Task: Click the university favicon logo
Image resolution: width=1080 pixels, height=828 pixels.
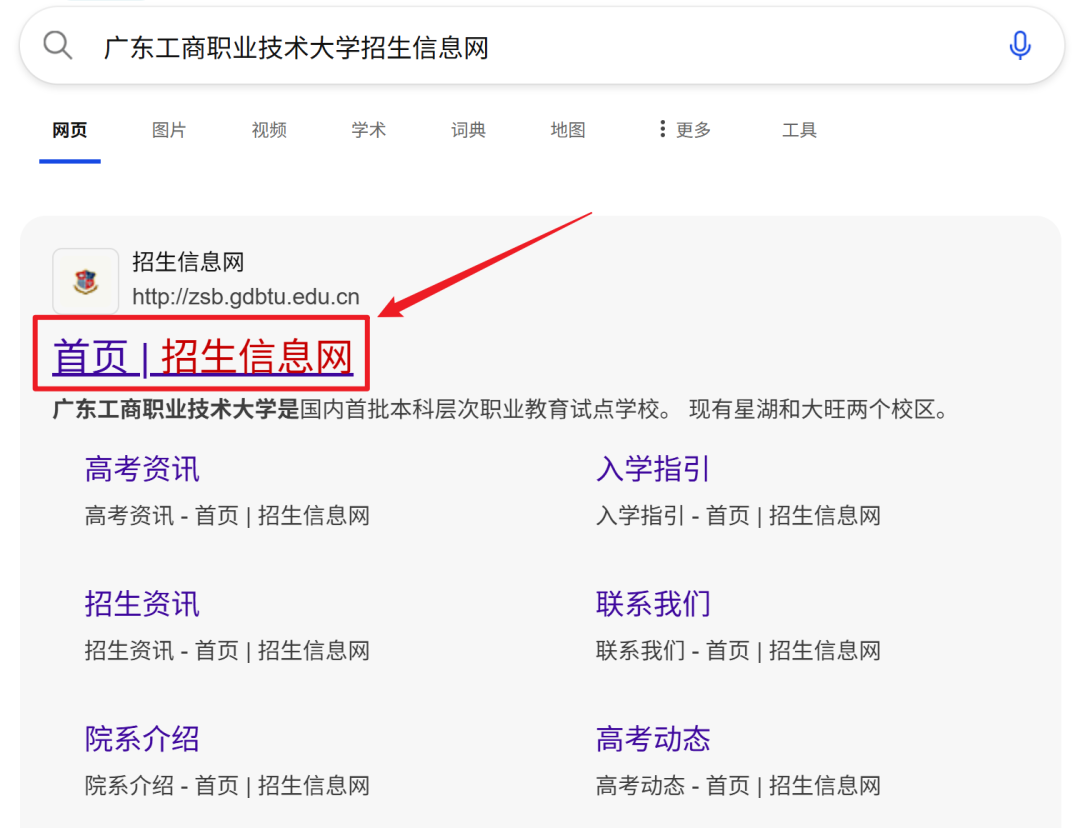Action: [x=85, y=281]
